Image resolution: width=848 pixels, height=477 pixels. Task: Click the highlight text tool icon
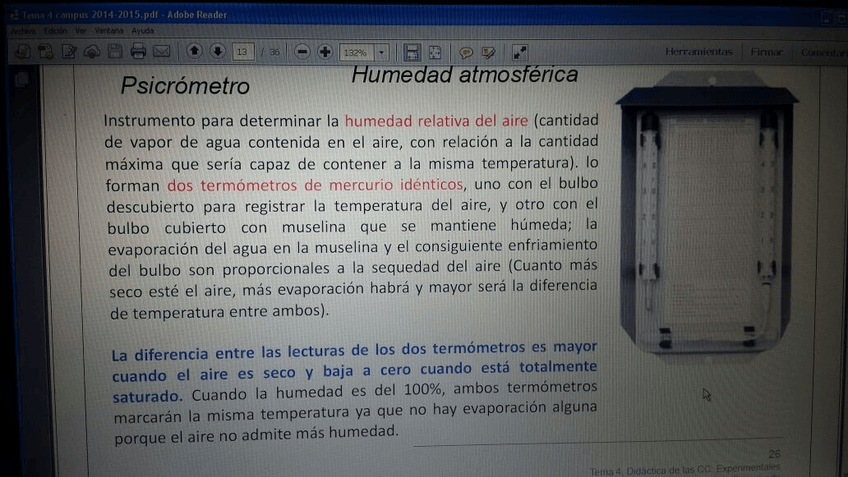coord(488,52)
